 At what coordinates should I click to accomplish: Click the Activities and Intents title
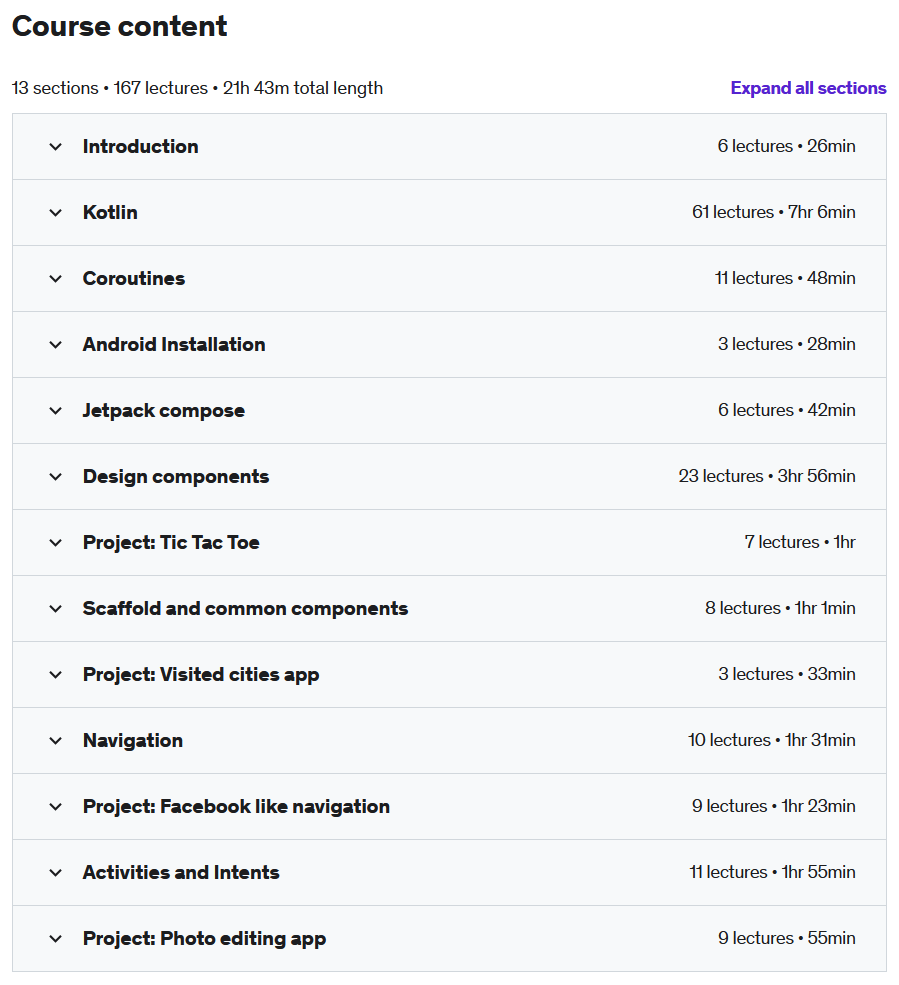tap(181, 872)
